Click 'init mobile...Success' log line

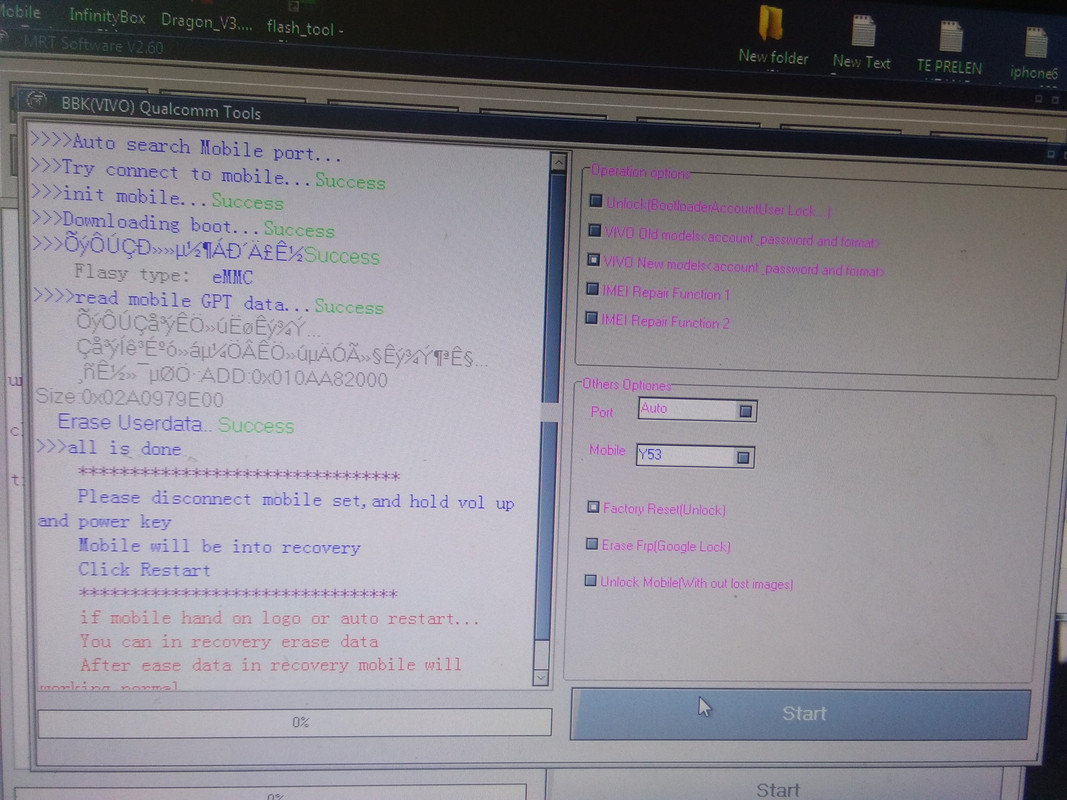157,198
